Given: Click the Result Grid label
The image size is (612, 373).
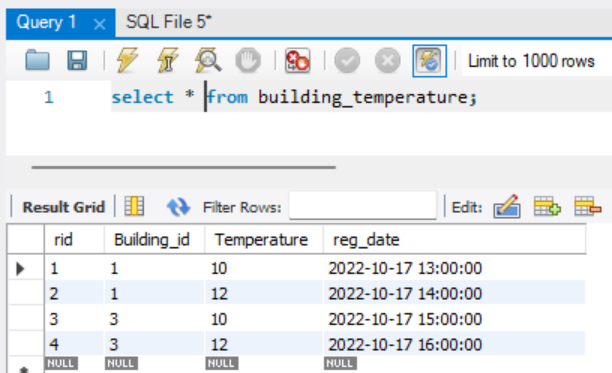Looking at the screenshot, I should tap(64, 207).
